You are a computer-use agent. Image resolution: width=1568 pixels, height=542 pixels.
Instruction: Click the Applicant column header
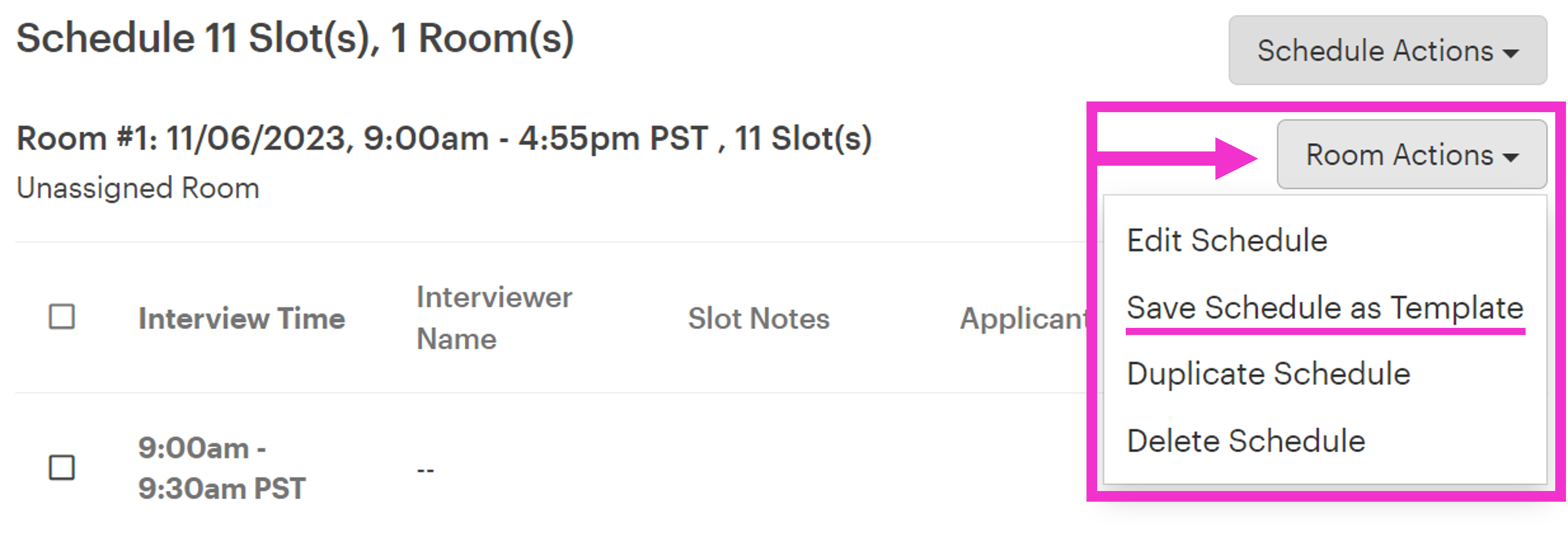(1024, 318)
